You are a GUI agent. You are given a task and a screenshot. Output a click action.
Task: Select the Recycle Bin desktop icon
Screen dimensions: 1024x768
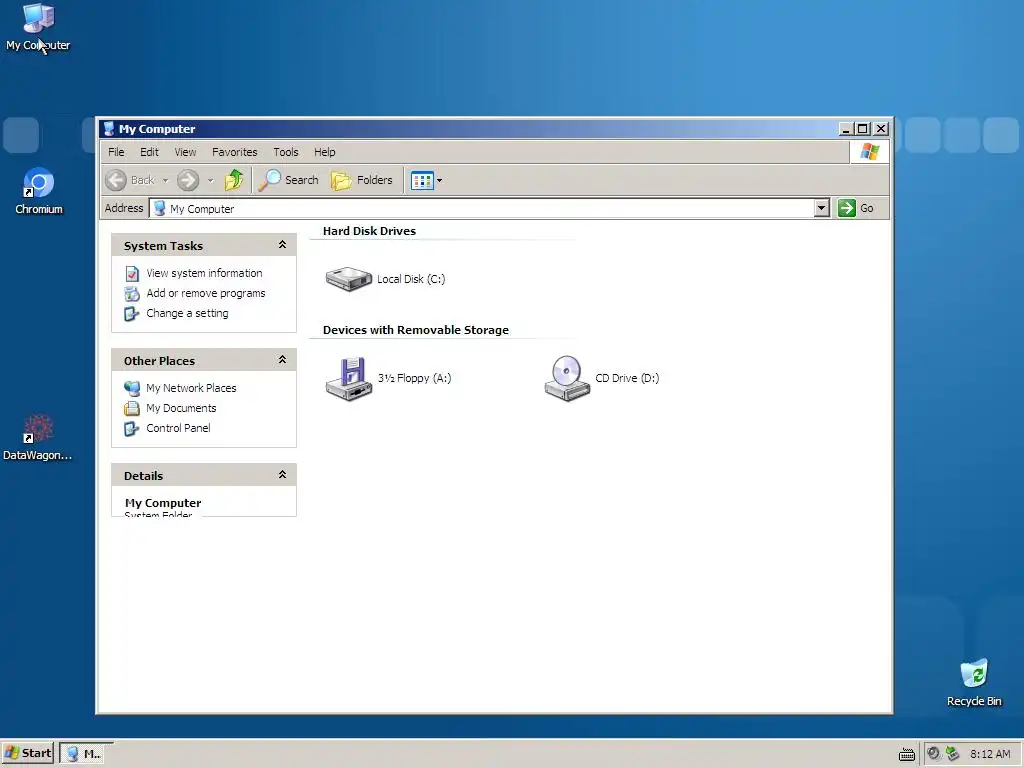coord(974,683)
